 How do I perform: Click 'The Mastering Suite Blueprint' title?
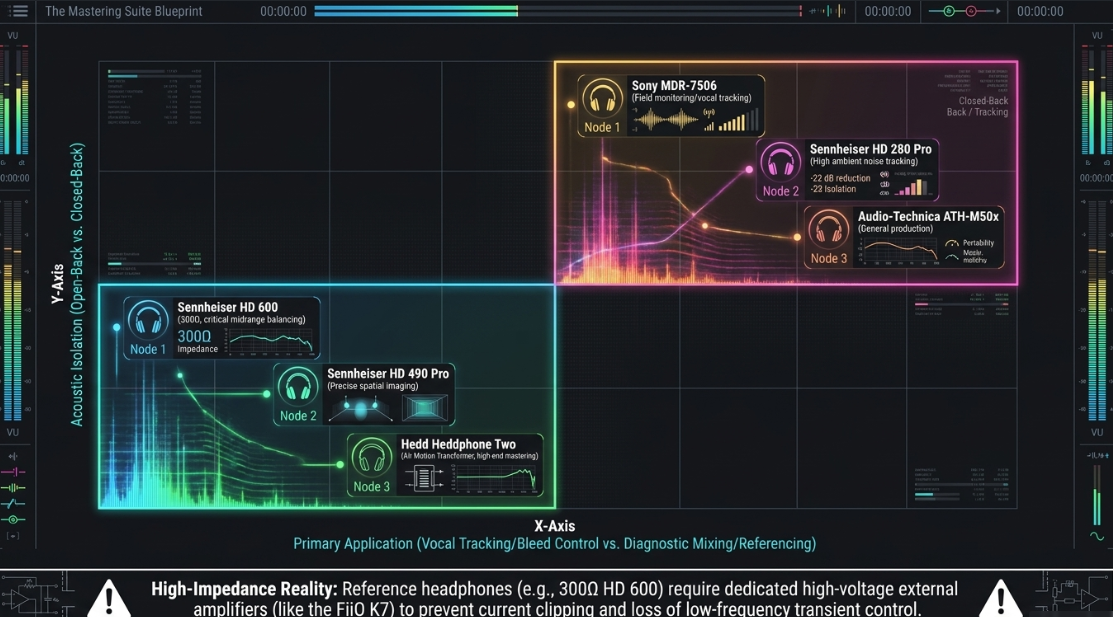pos(124,11)
